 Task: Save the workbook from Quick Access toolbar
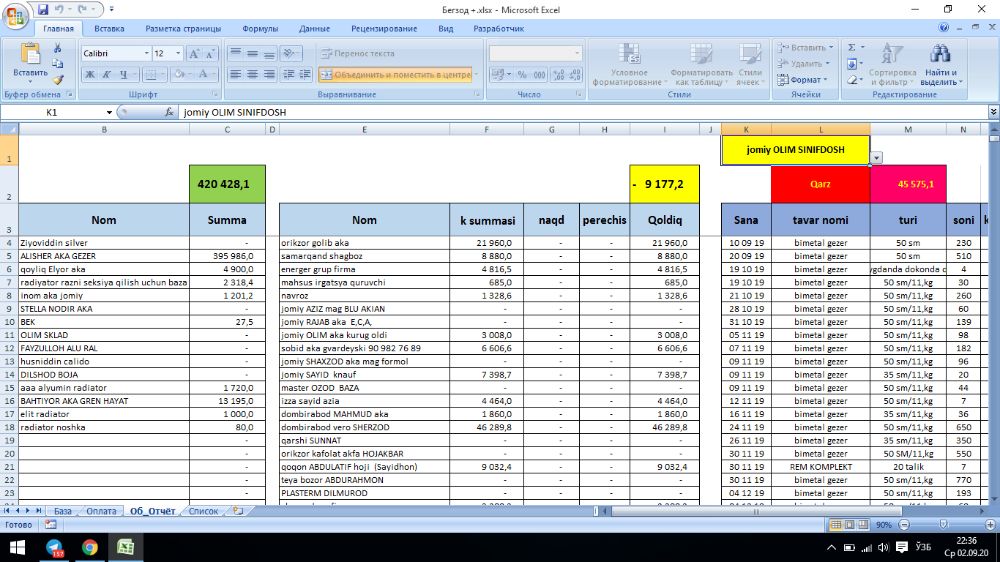[43, 10]
